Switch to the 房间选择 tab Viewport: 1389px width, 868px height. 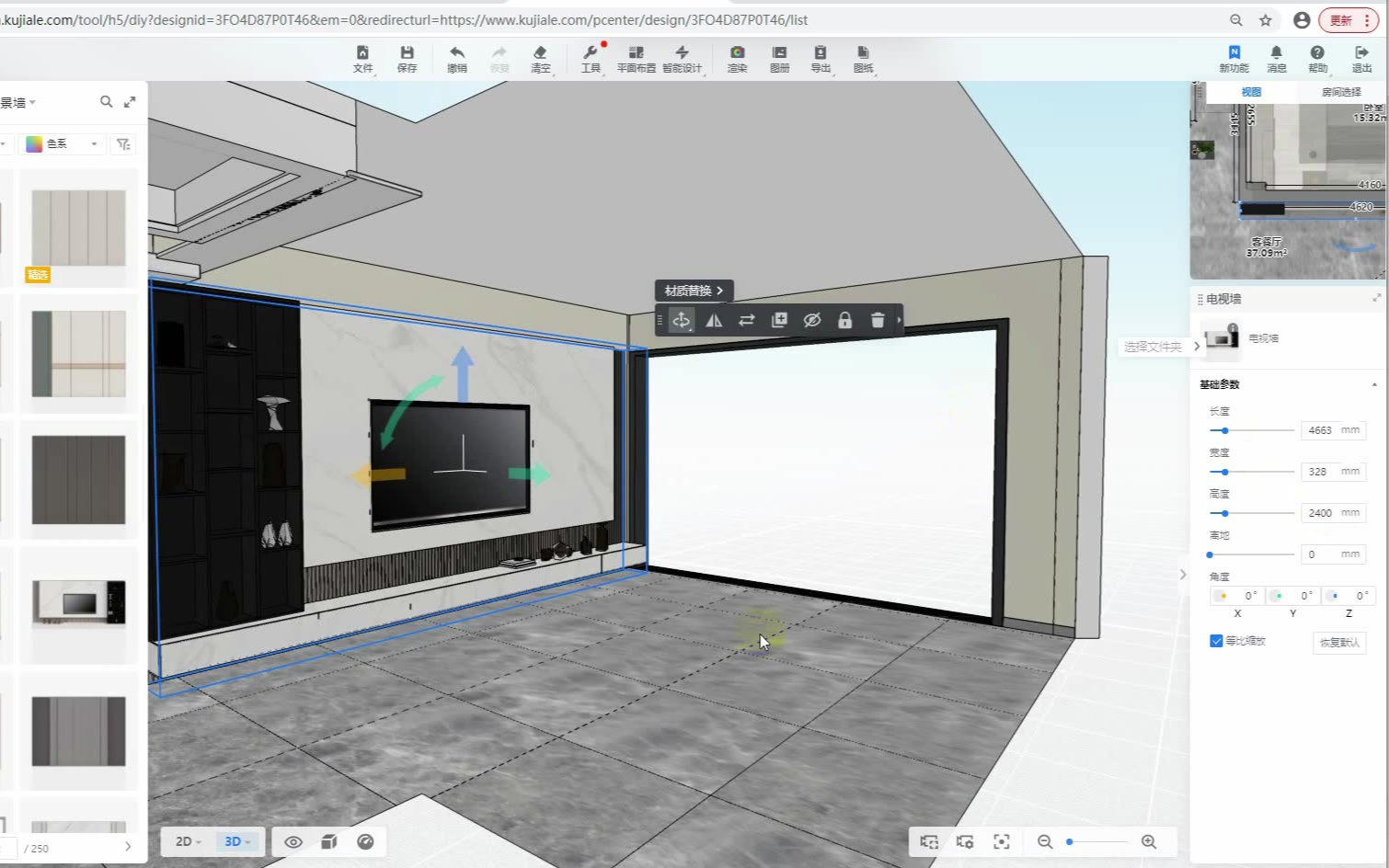pyautogui.click(x=1340, y=92)
